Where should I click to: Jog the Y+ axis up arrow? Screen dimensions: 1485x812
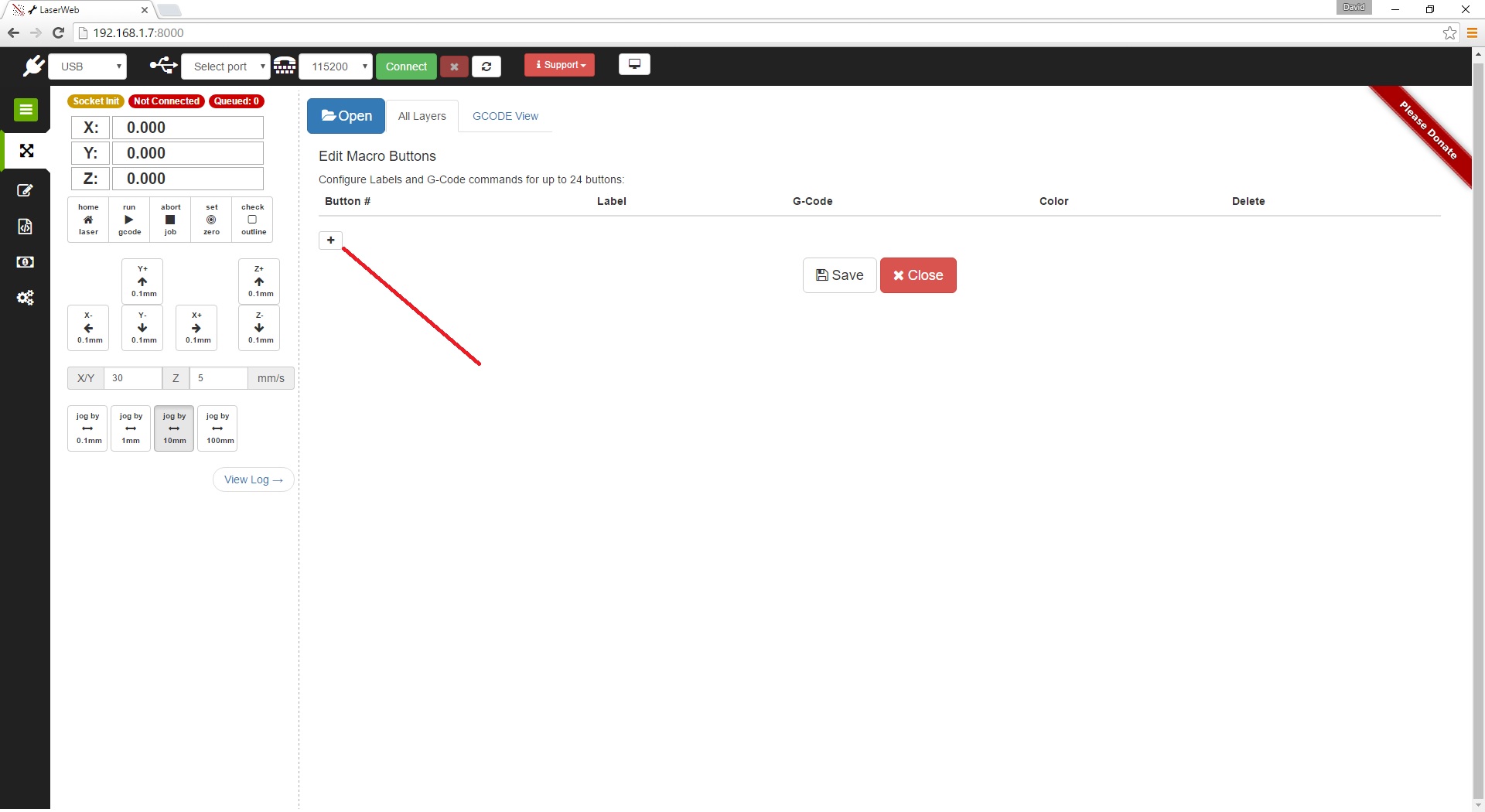point(142,281)
